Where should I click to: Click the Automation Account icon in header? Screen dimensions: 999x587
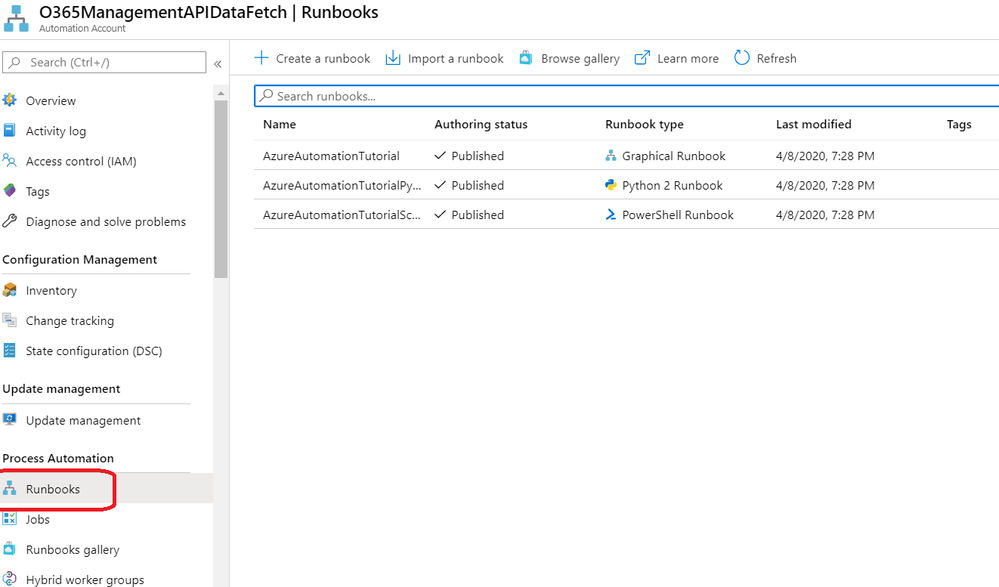tap(16, 18)
